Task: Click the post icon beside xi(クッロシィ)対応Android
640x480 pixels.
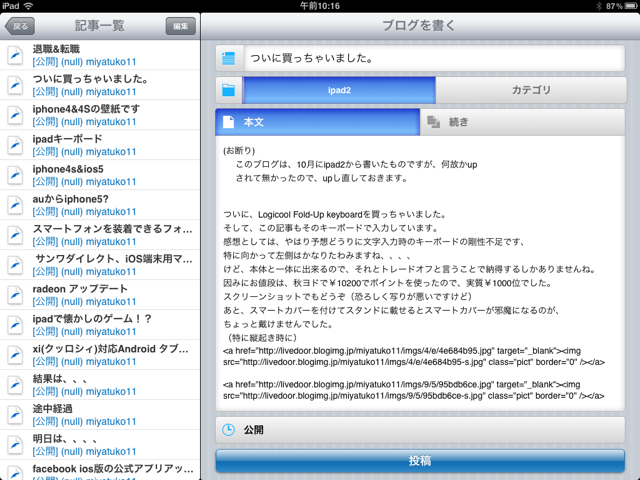Action: (x=15, y=356)
